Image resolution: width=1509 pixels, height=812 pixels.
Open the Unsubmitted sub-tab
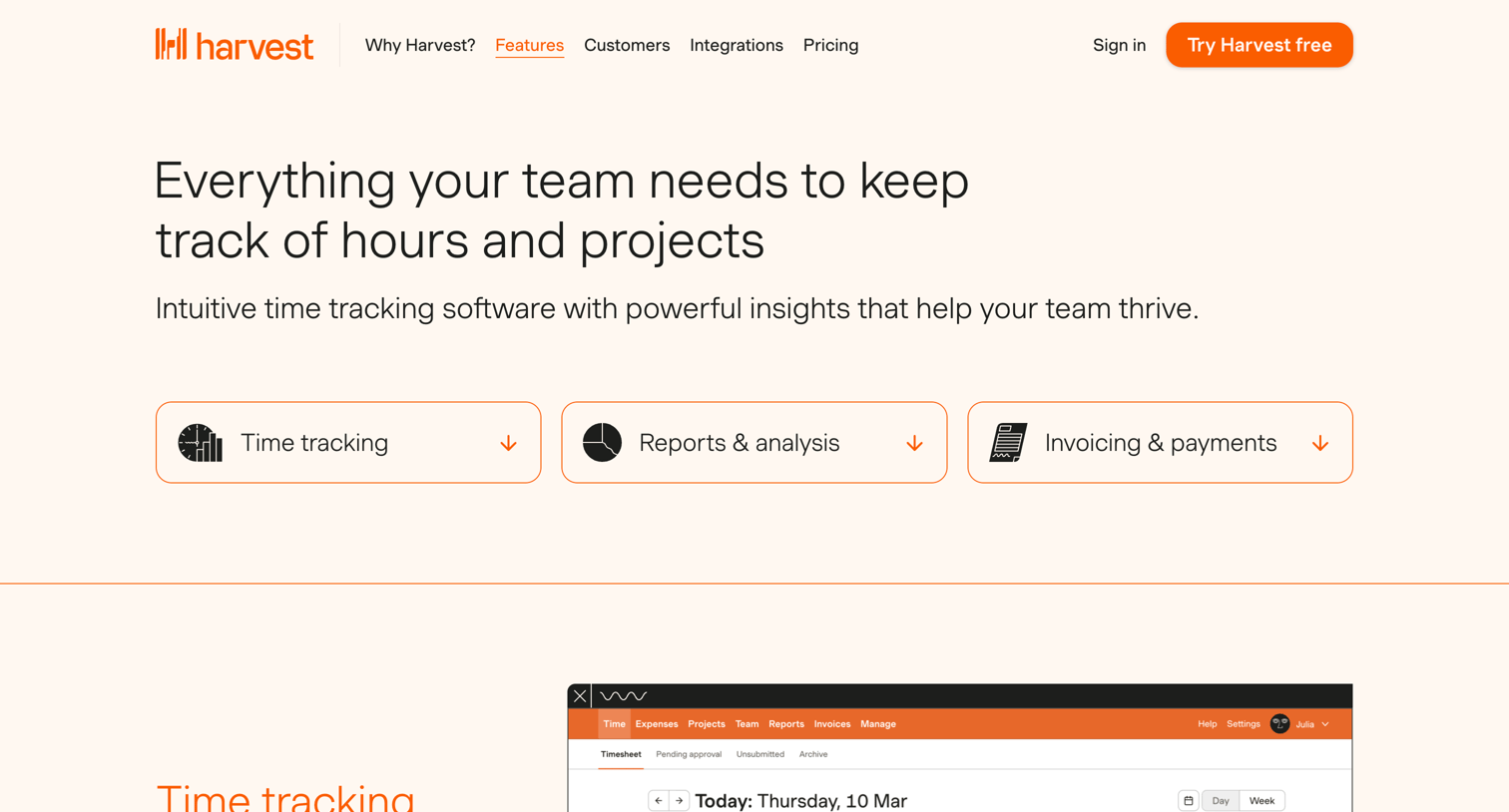(x=760, y=755)
